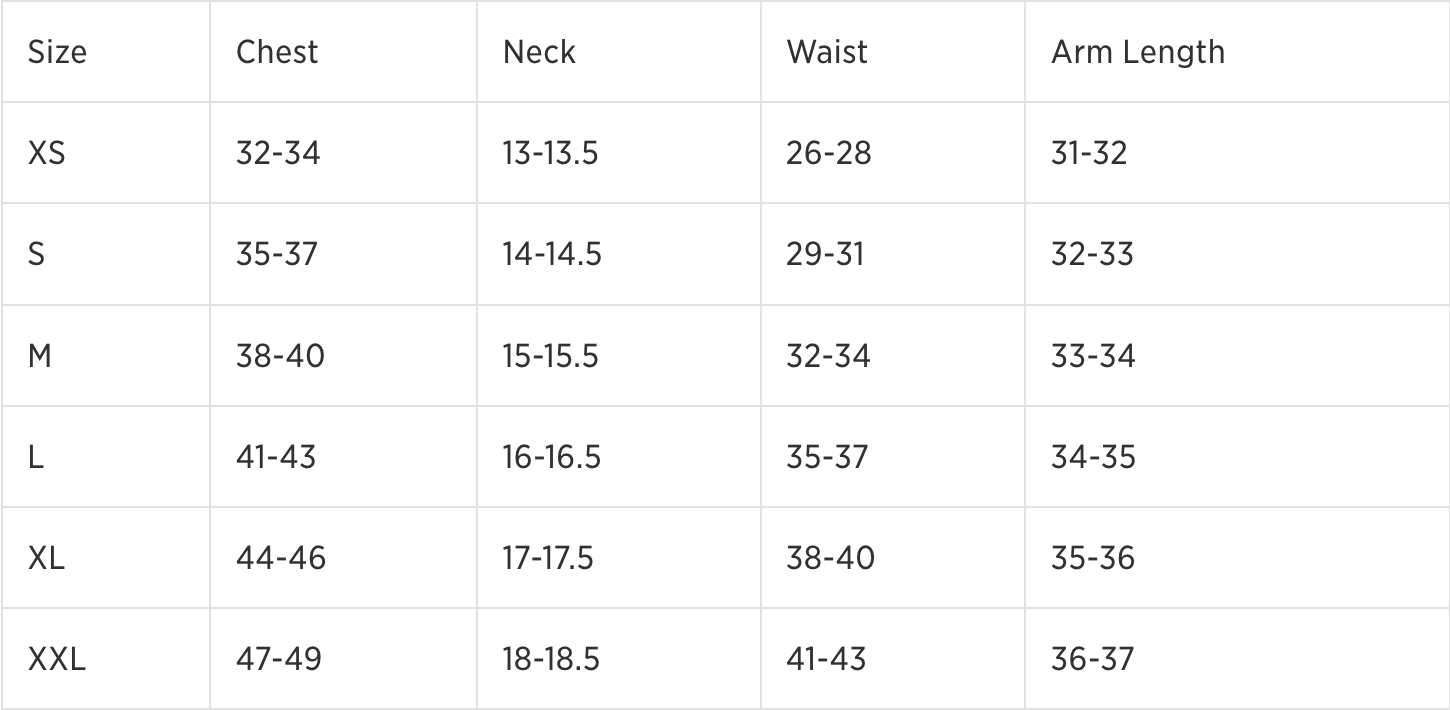The height and width of the screenshot is (710, 1450).
Task: Click waist measurement 32-34 for medium
Action: point(828,355)
